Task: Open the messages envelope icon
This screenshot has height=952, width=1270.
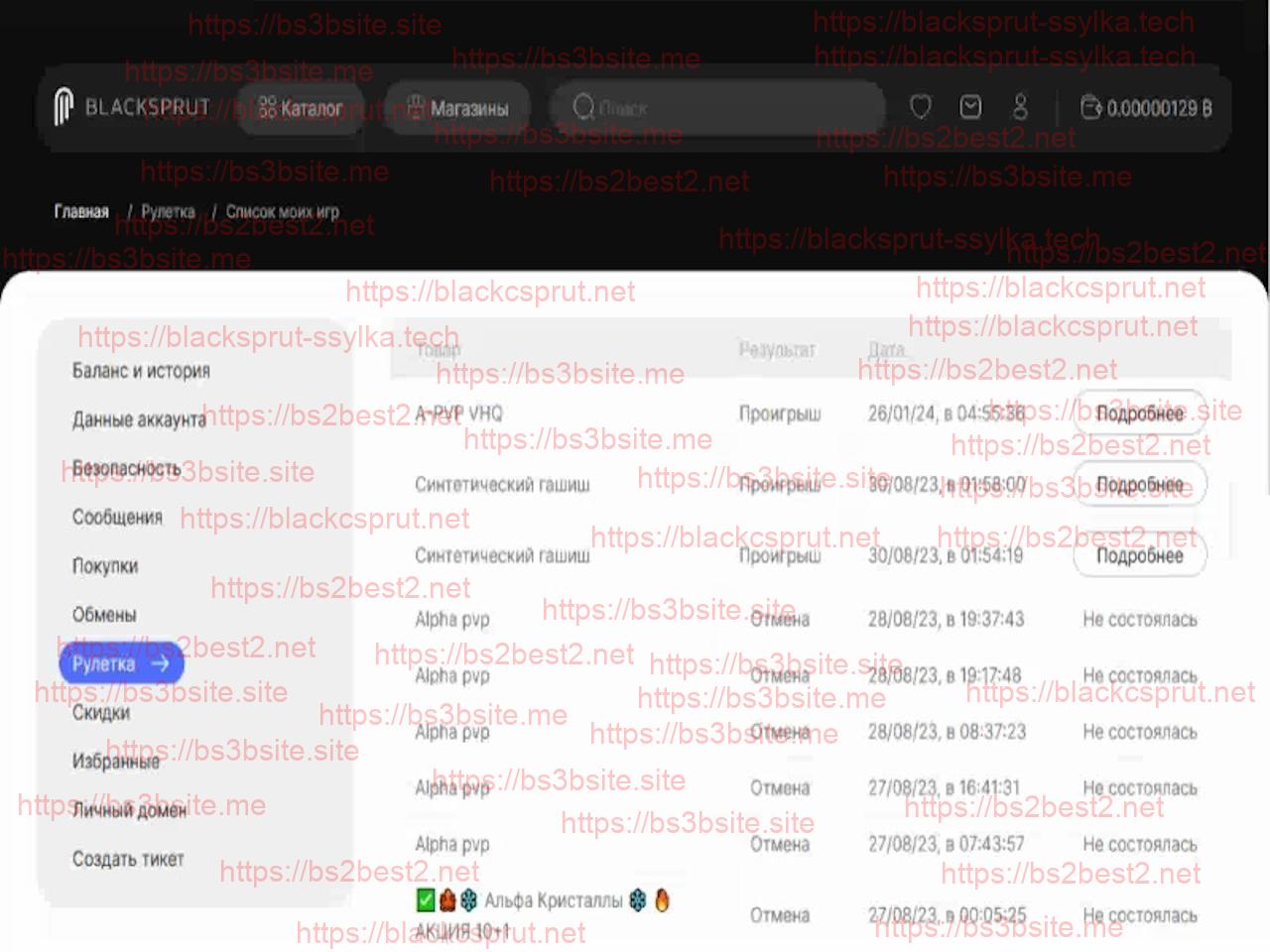Action: click(x=970, y=107)
